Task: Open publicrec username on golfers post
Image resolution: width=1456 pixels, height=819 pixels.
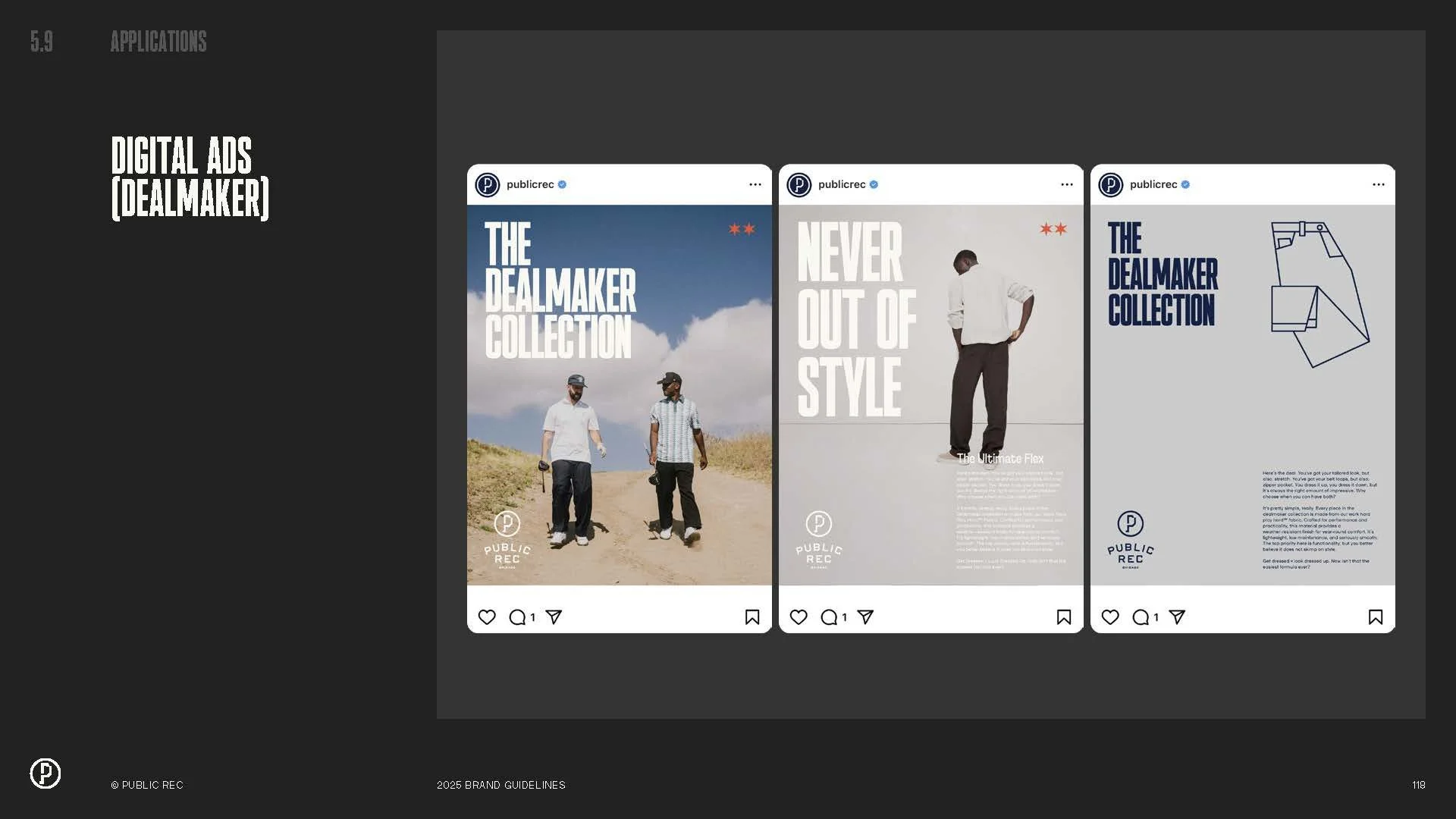Action: click(x=530, y=184)
